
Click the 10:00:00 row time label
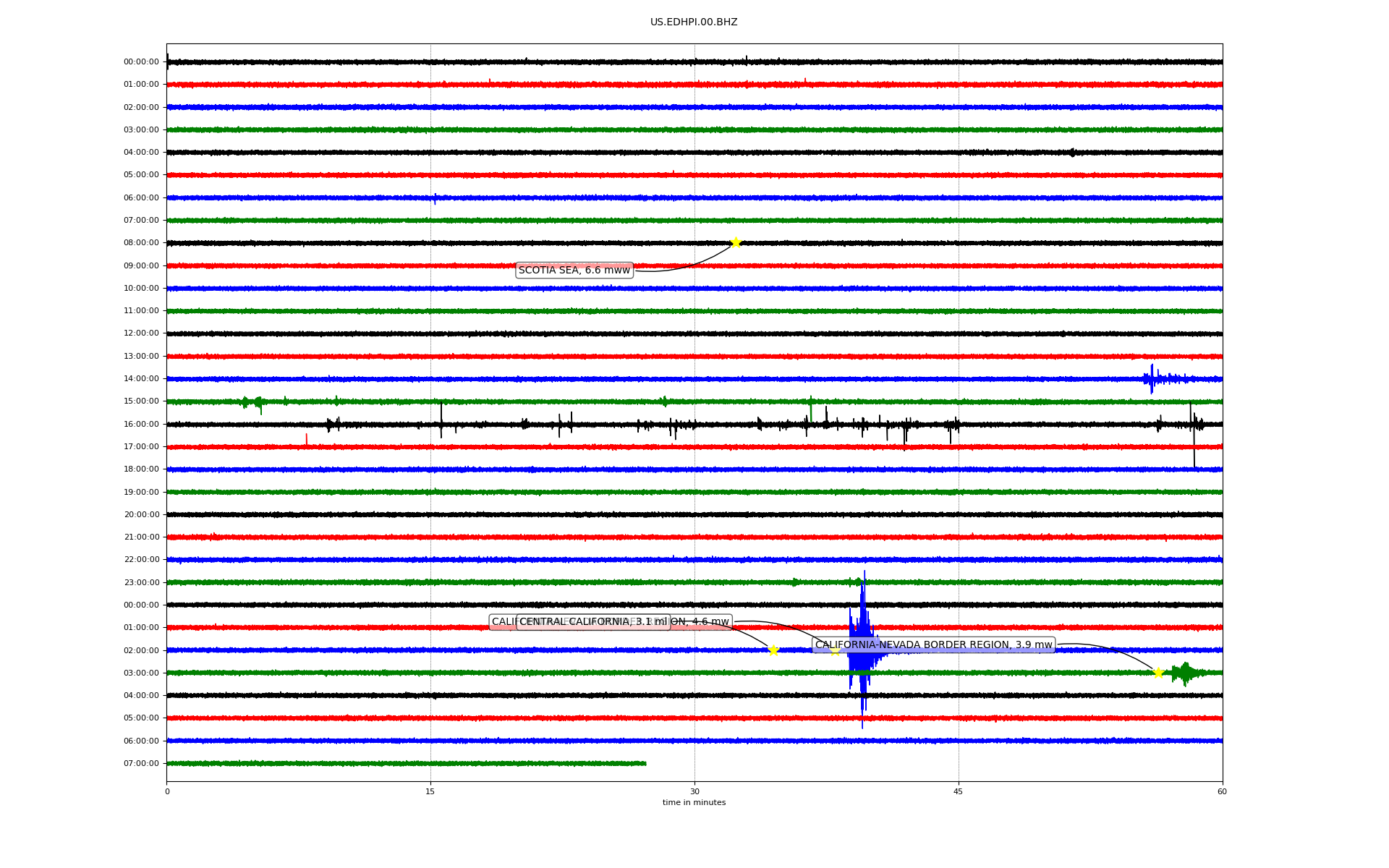tap(141, 288)
